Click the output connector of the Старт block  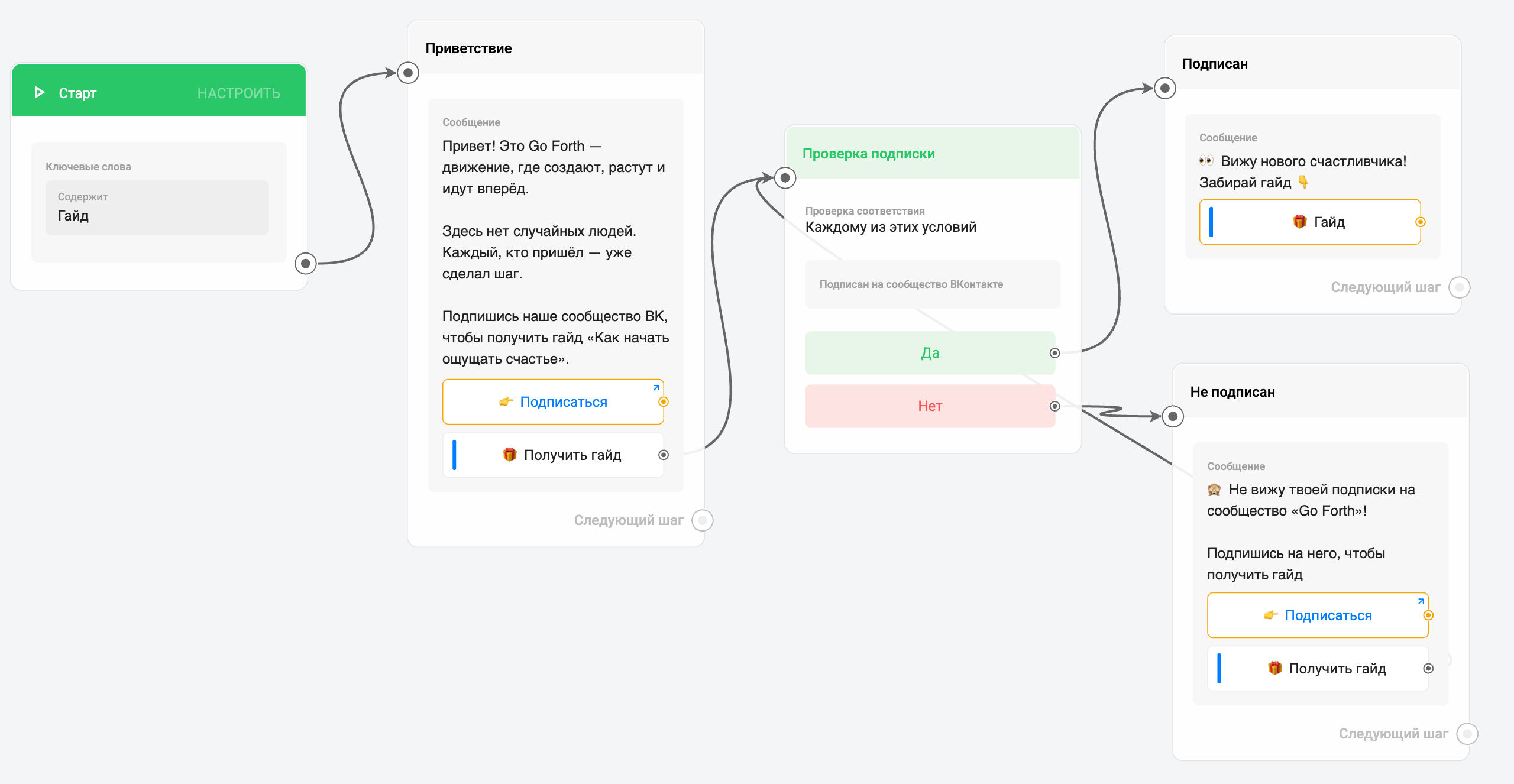coord(305,263)
